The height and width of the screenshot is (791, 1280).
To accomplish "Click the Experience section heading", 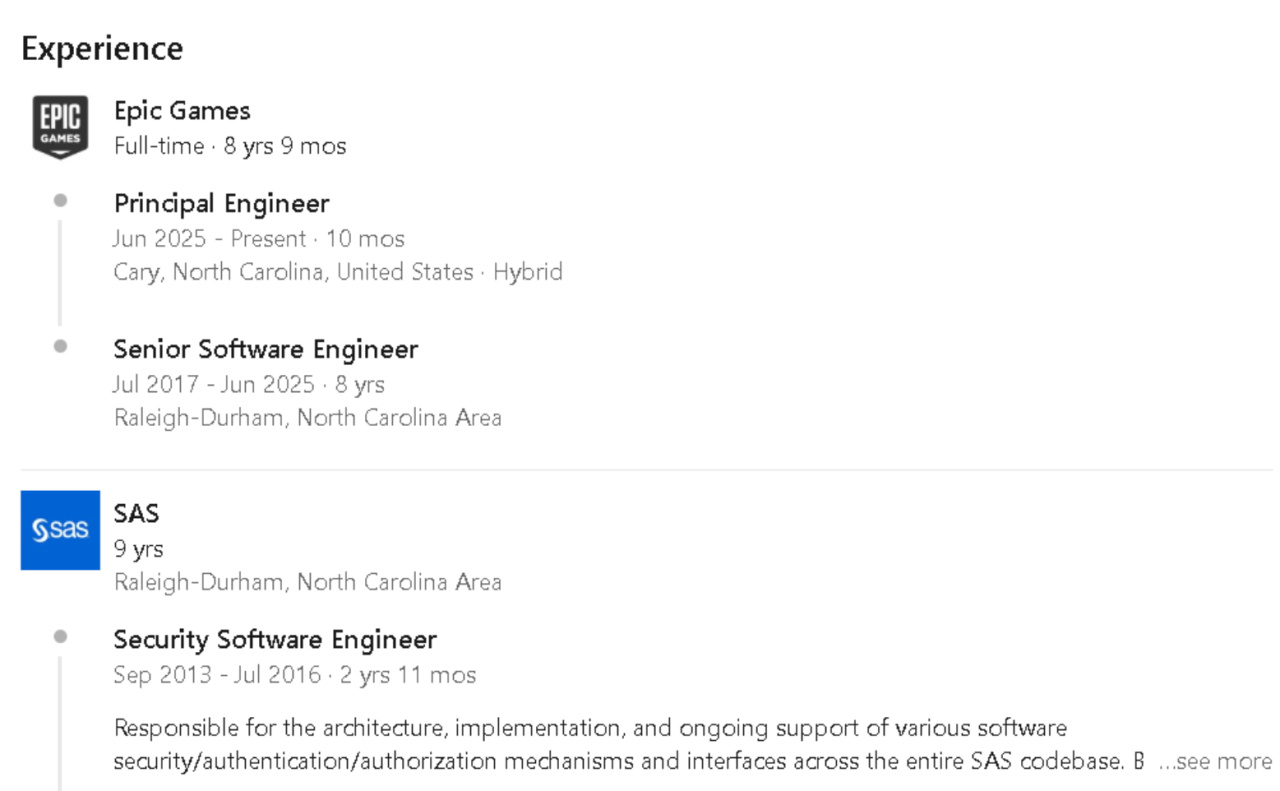I will pos(102,49).
